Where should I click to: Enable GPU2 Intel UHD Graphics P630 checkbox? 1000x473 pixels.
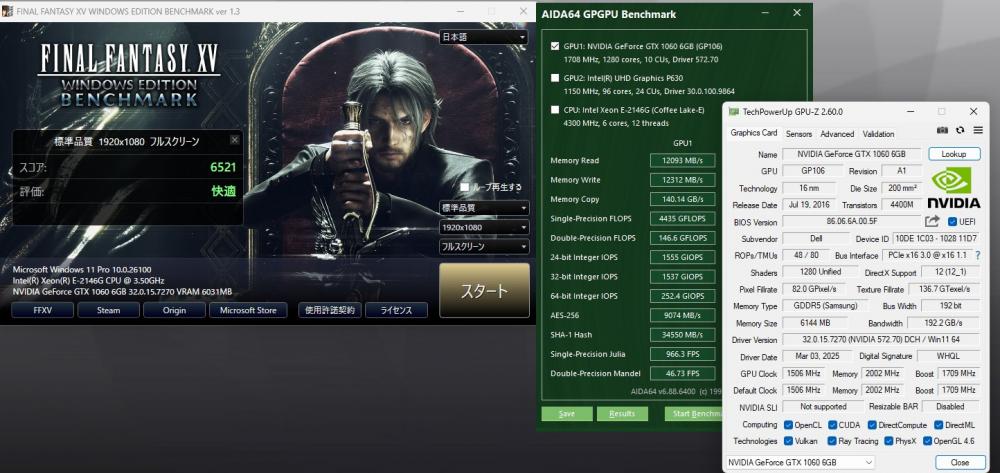point(555,78)
